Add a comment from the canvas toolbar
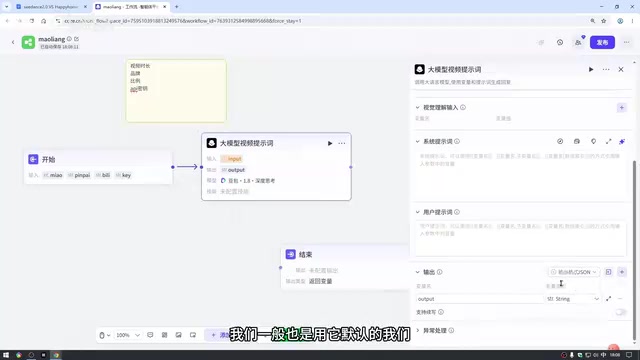Screen dimensions: 640x360 point(150,336)
